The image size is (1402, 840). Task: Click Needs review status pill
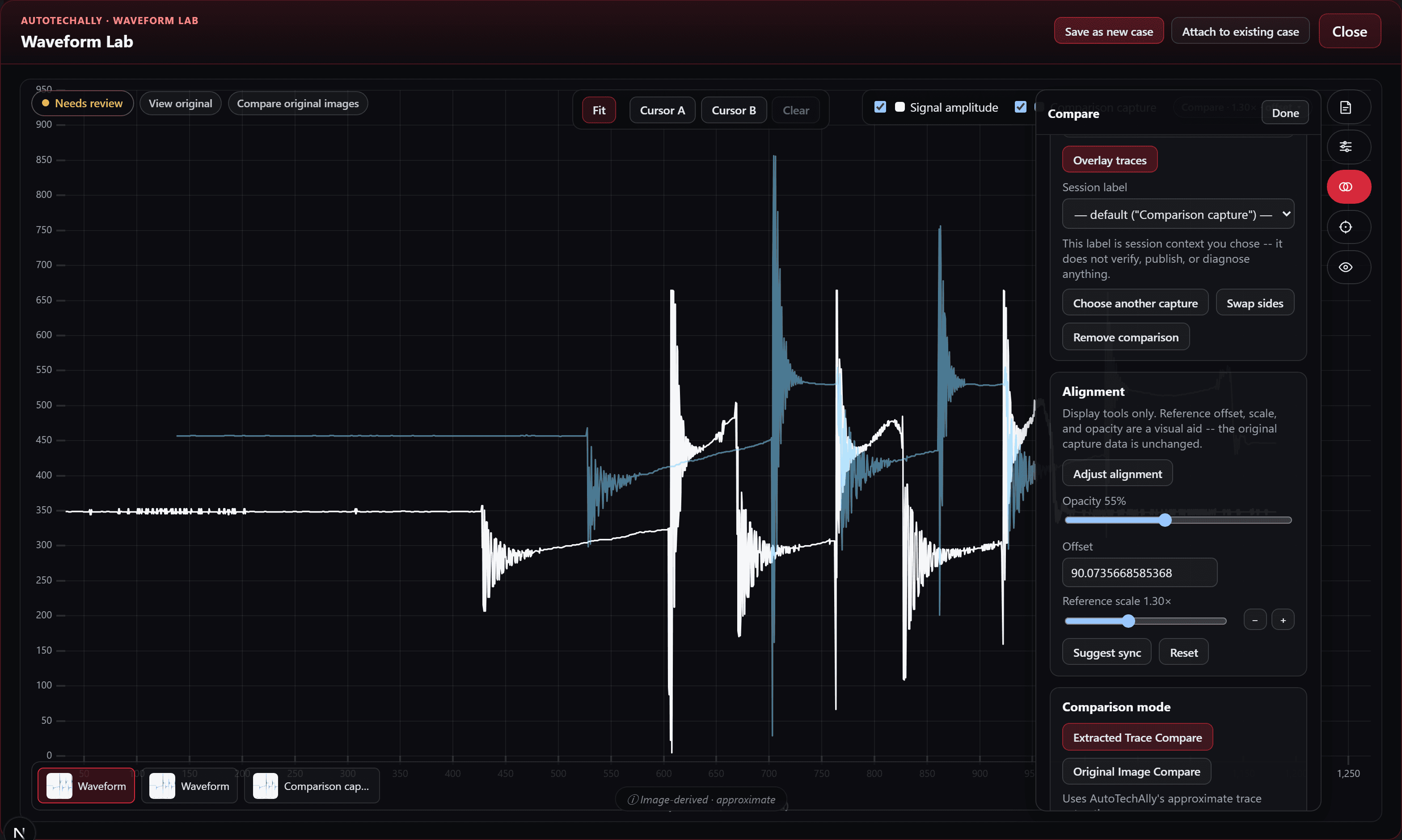tap(83, 104)
